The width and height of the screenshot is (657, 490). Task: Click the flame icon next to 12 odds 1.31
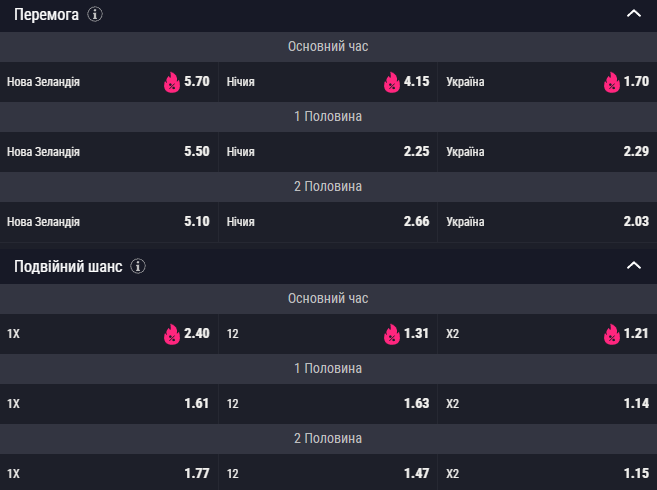point(392,334)
